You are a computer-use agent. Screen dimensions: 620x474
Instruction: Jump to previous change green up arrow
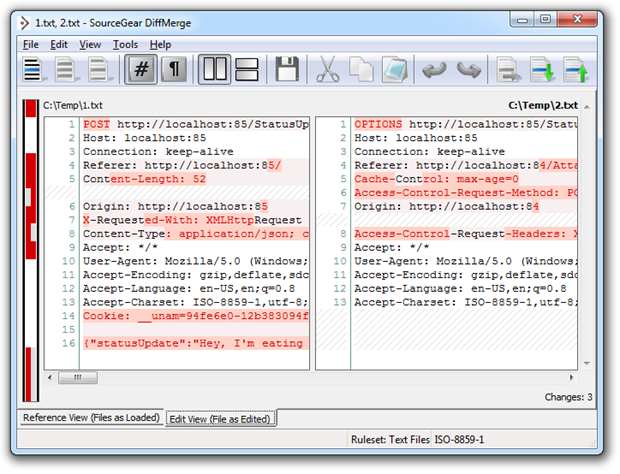point(575,70)
